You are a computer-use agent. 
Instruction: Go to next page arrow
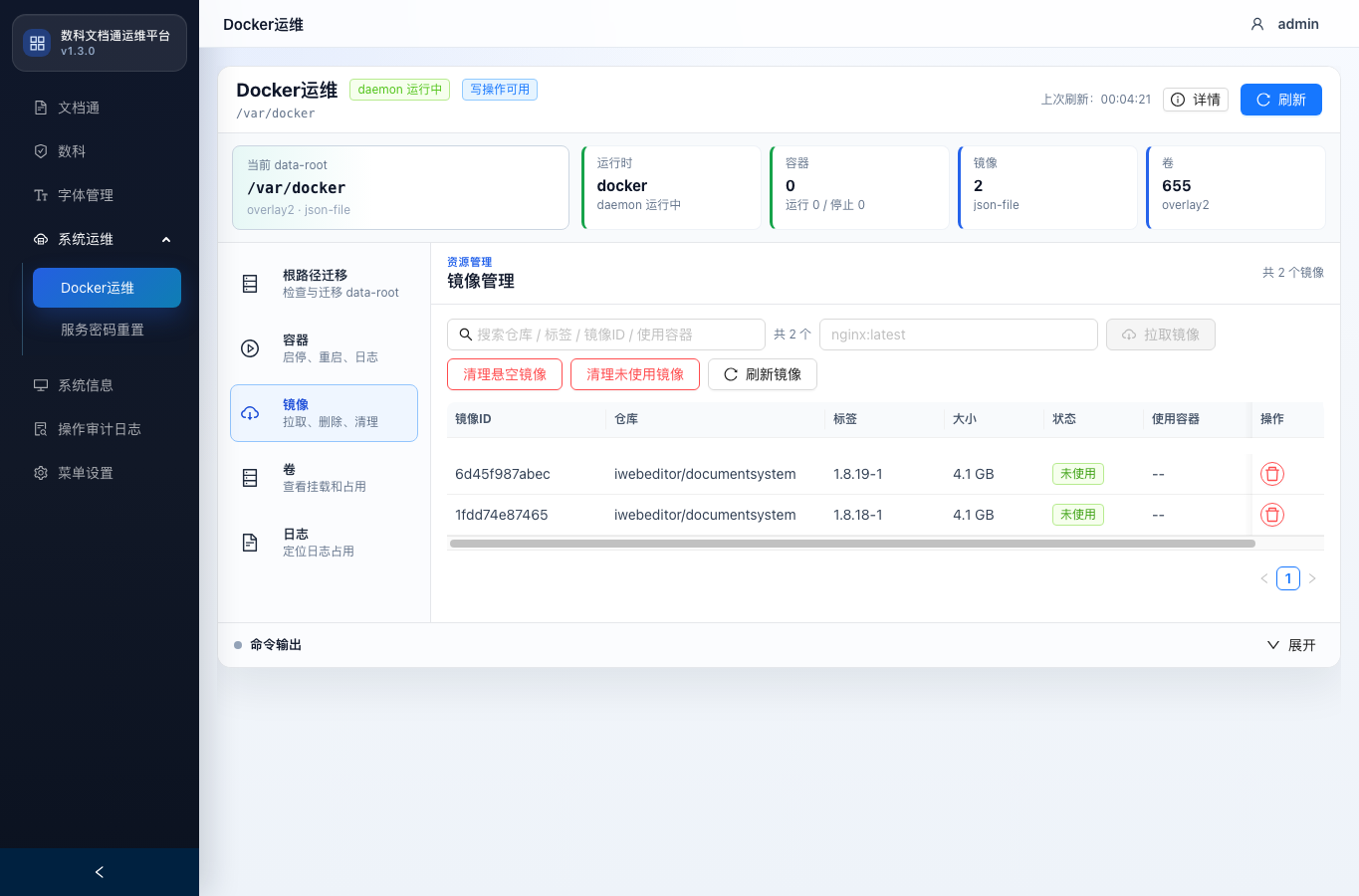coord(1312,578)
